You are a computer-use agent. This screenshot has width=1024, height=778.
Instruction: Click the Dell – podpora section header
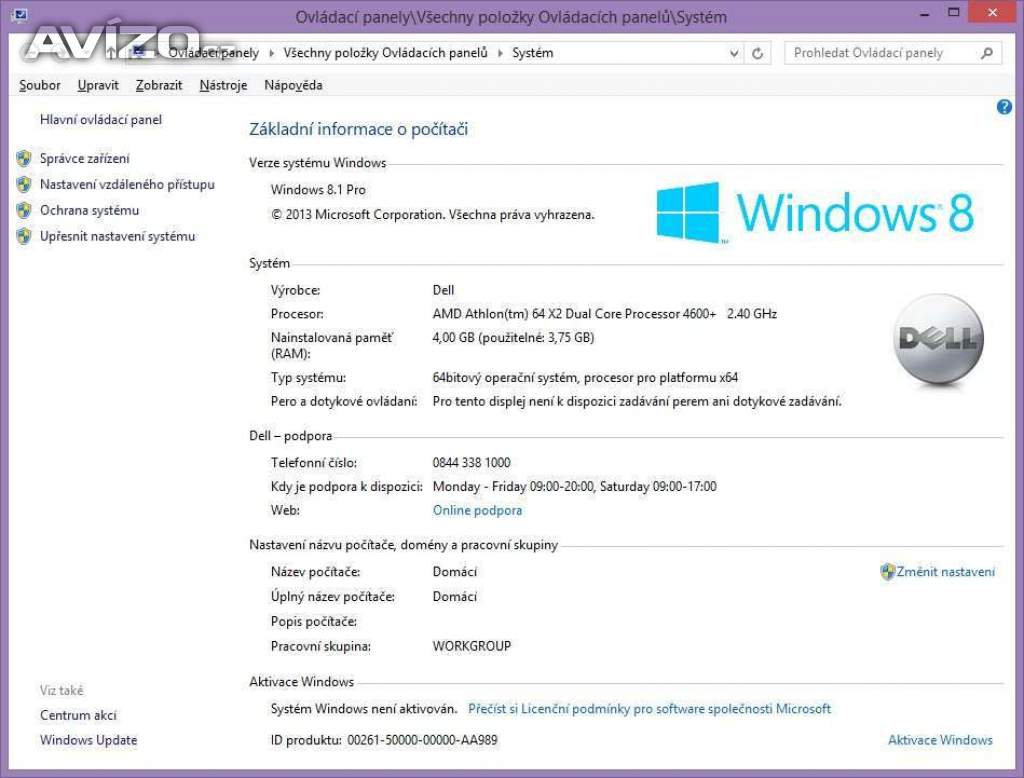(291, 436)
